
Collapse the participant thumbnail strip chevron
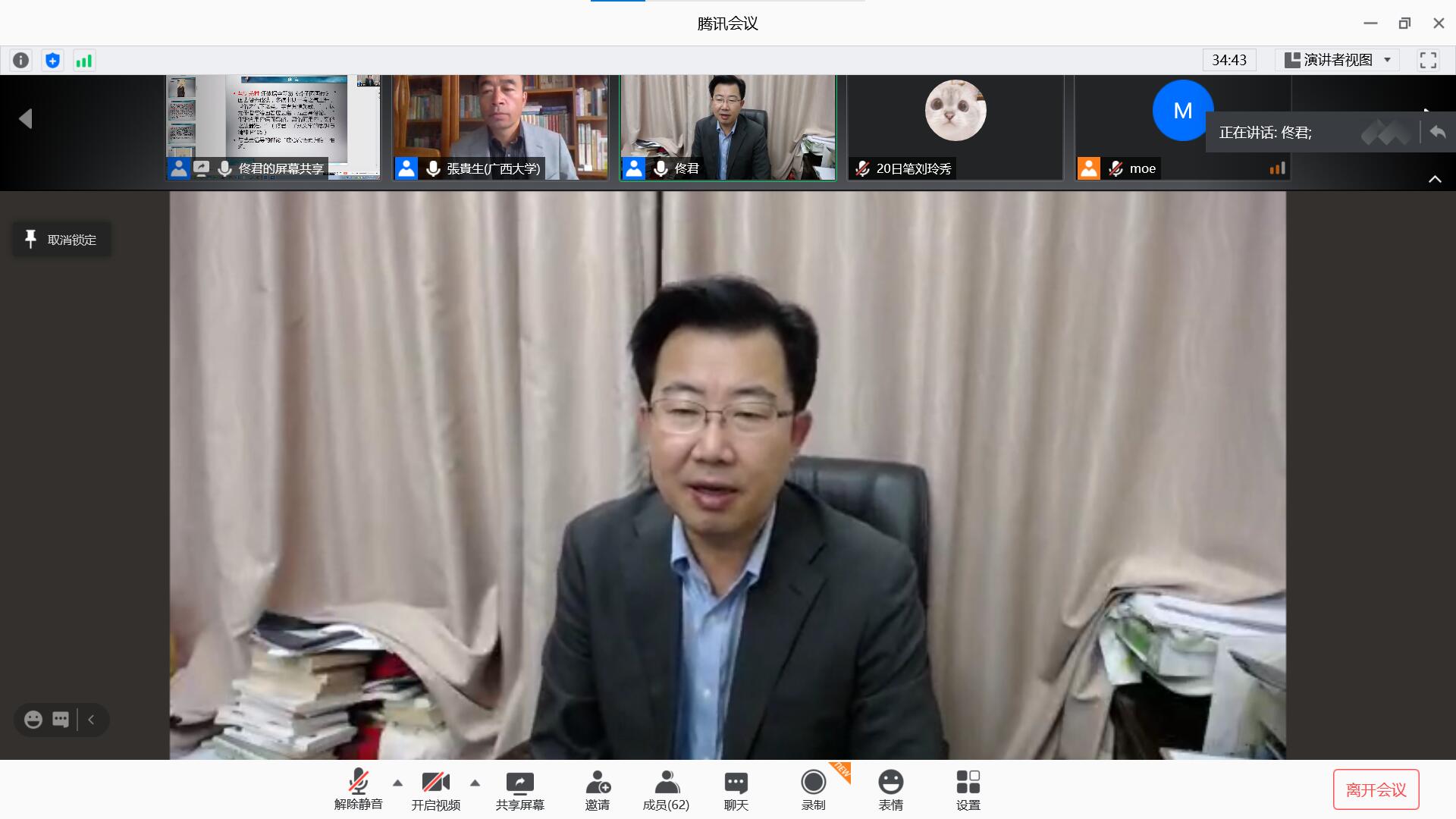point(1435,179)
